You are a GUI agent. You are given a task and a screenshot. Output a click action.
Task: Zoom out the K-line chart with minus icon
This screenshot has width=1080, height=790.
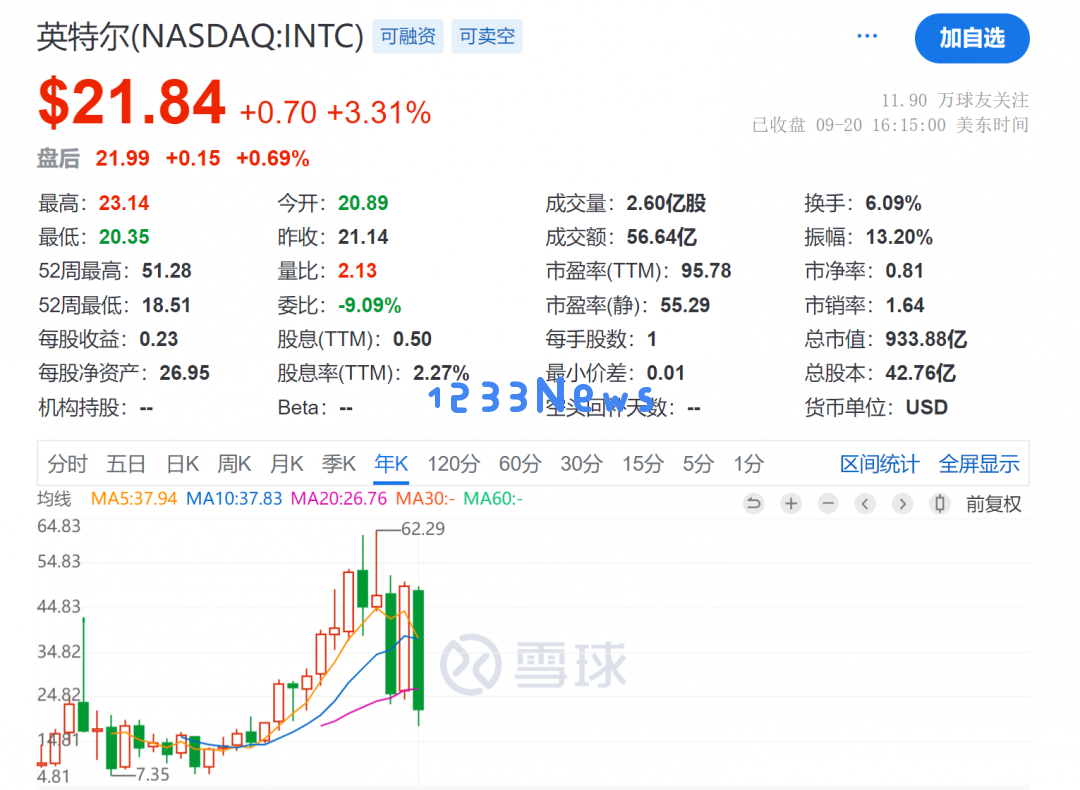point(829,503)
